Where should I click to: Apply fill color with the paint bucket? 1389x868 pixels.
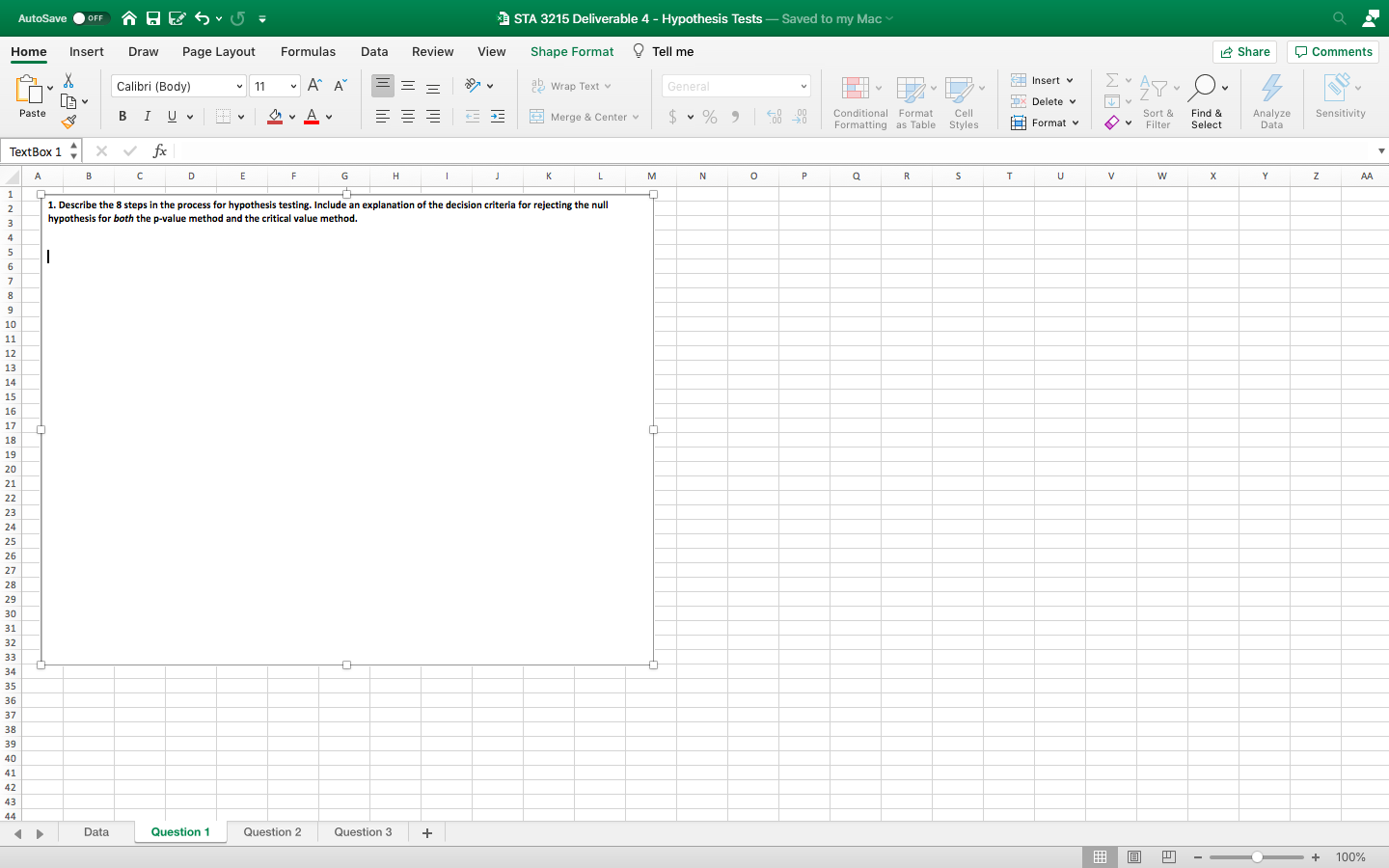point(275,117)
